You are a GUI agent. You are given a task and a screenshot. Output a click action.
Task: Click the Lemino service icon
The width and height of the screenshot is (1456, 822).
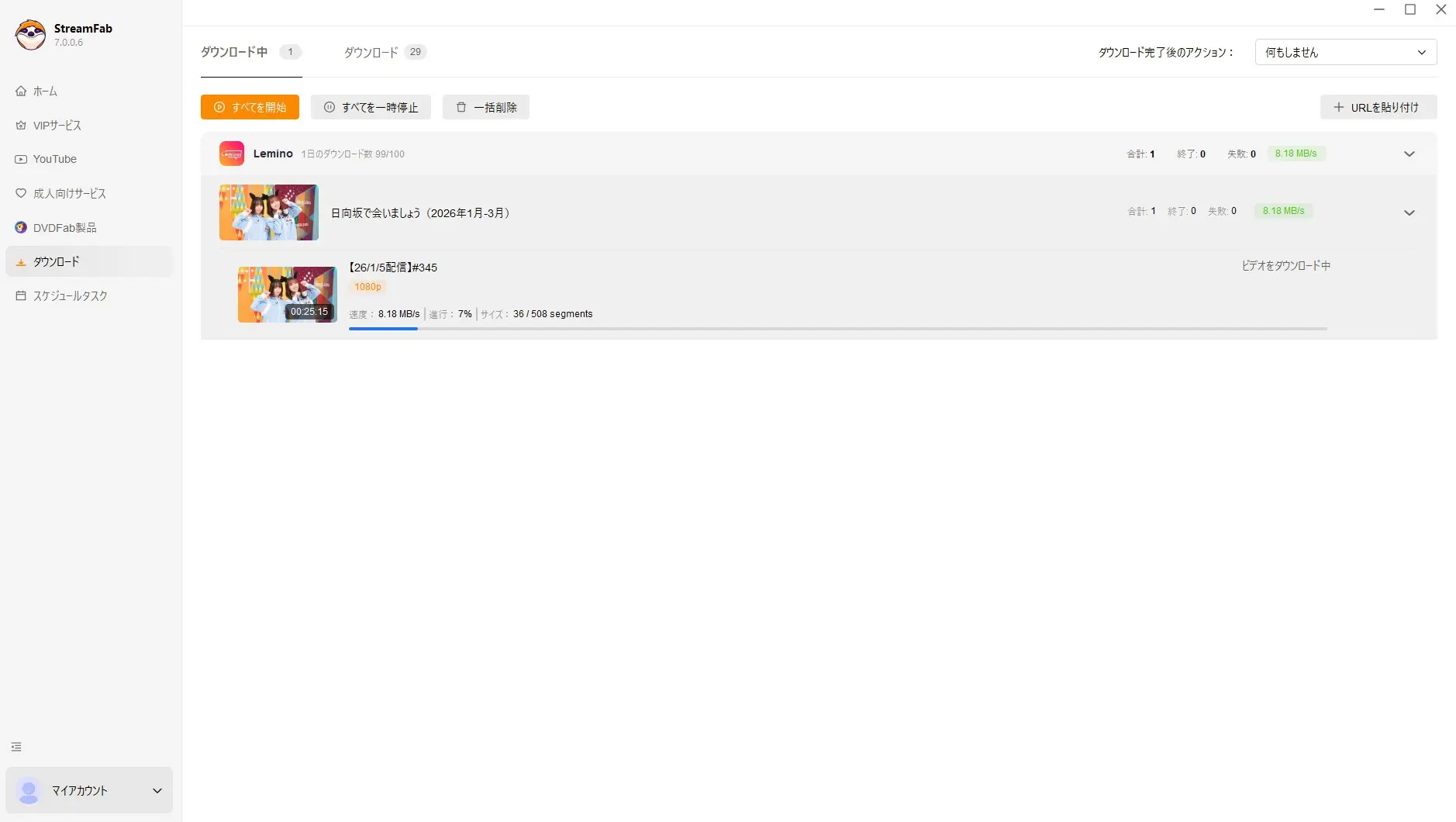click(232, 154)
